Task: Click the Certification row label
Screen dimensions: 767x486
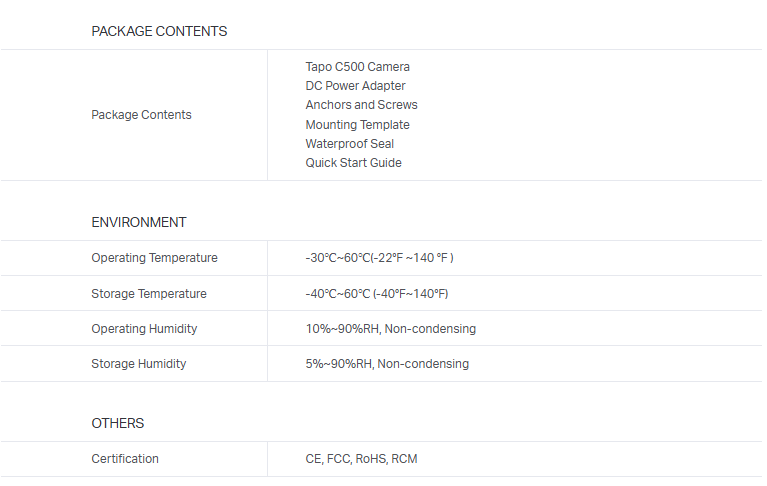Action: (125, 459)
